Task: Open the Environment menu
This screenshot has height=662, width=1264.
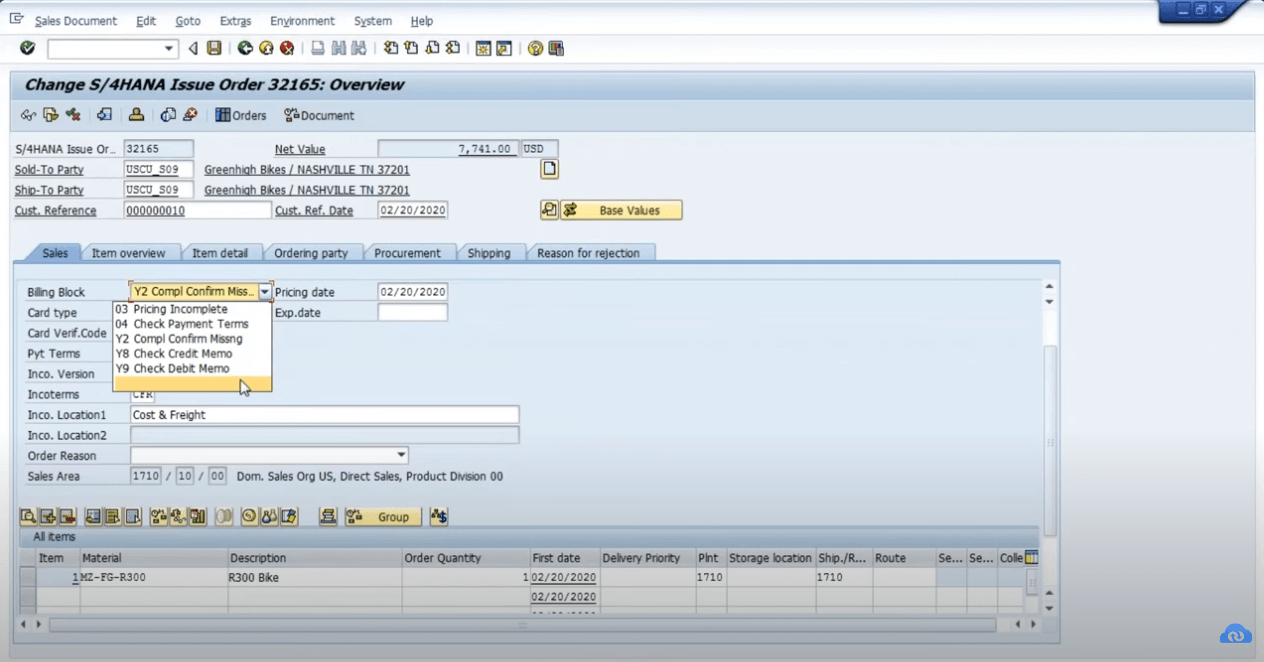Action: [x=301, y=21]
